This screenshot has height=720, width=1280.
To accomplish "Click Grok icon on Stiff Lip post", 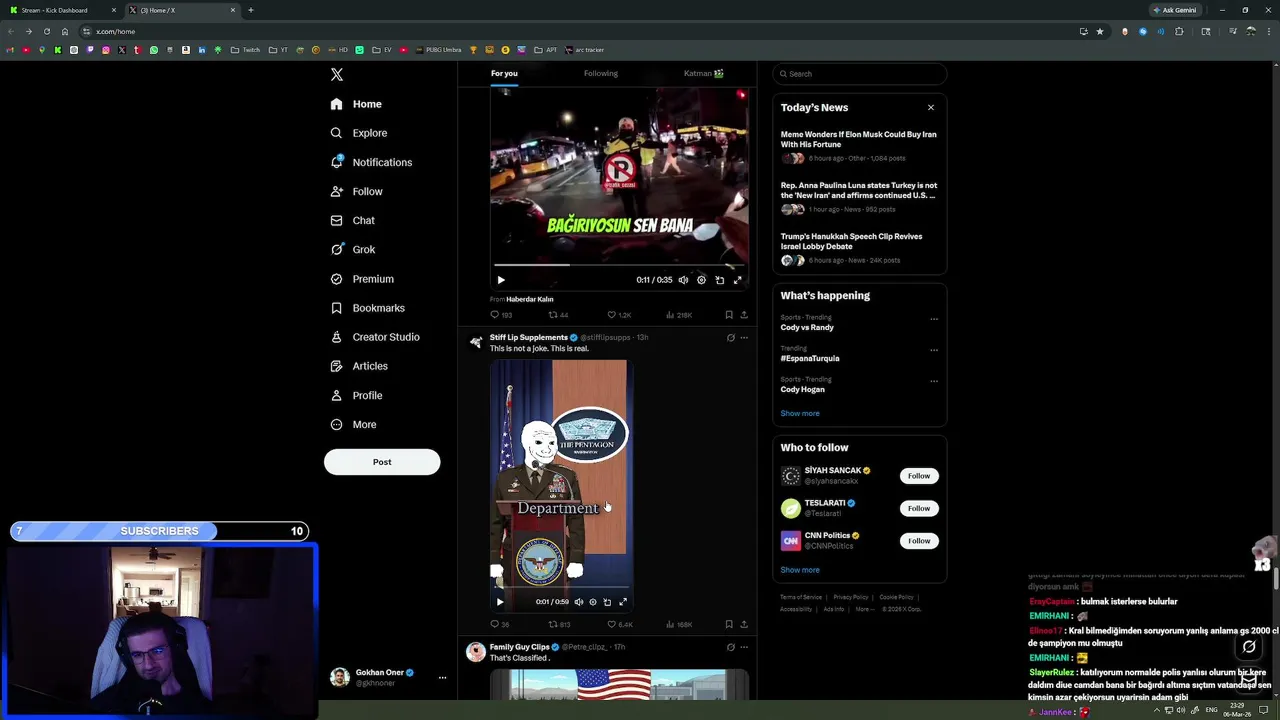I will point(731,338).
